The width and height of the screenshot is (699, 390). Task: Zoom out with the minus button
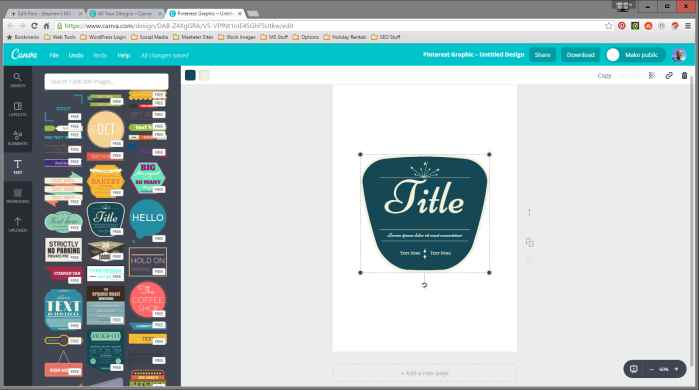click(x=651, y=369)
